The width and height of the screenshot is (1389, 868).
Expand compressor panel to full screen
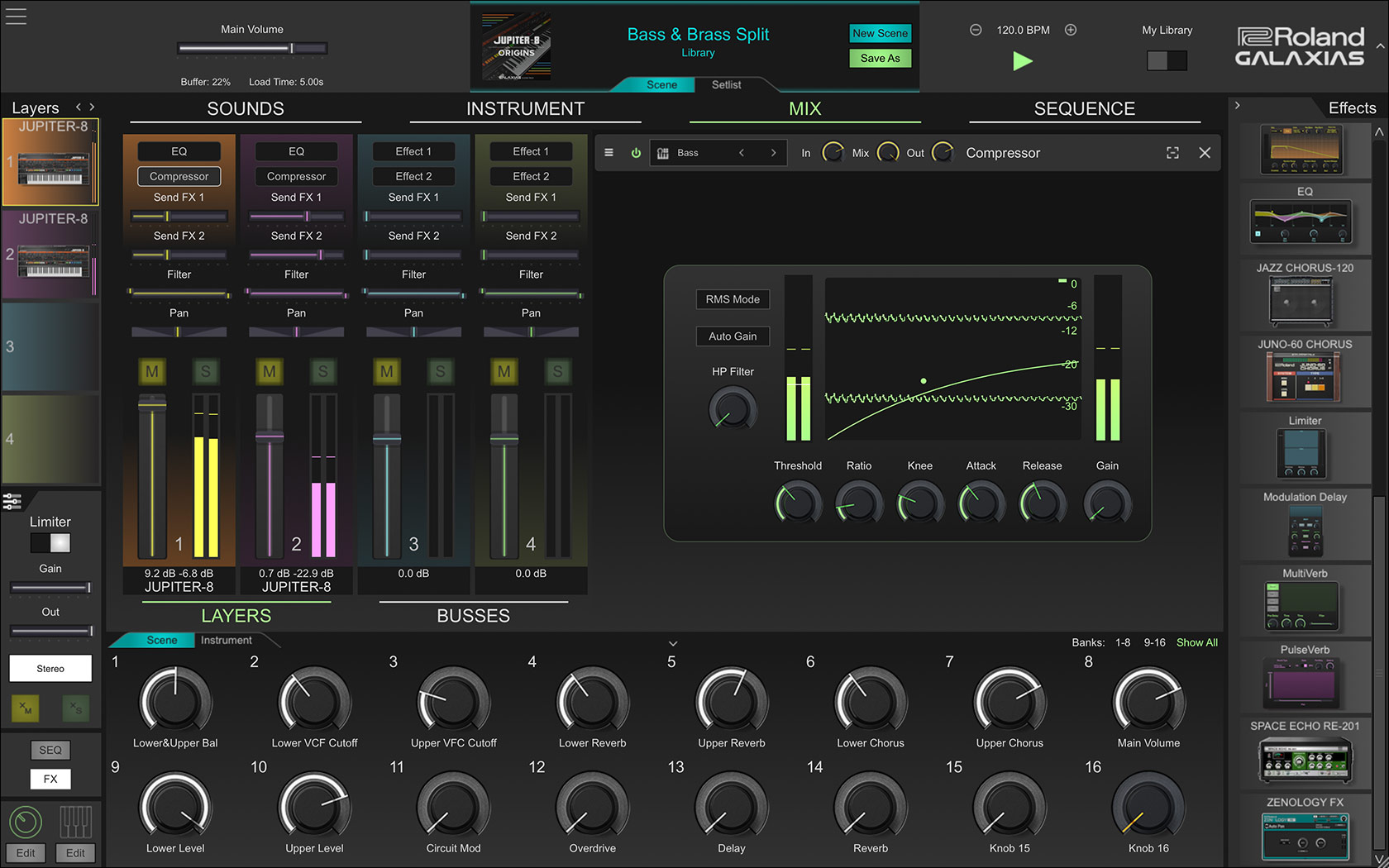[x=1172, y=153]
